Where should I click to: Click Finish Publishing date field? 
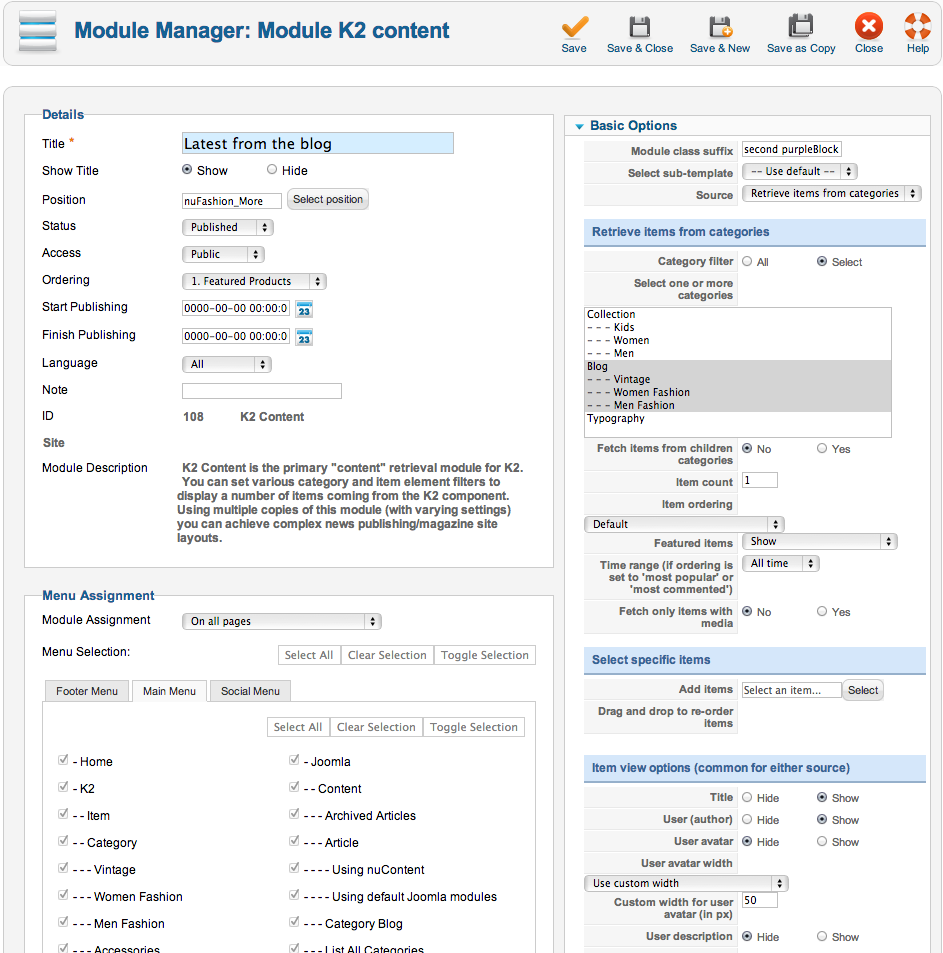click(236, 336)
